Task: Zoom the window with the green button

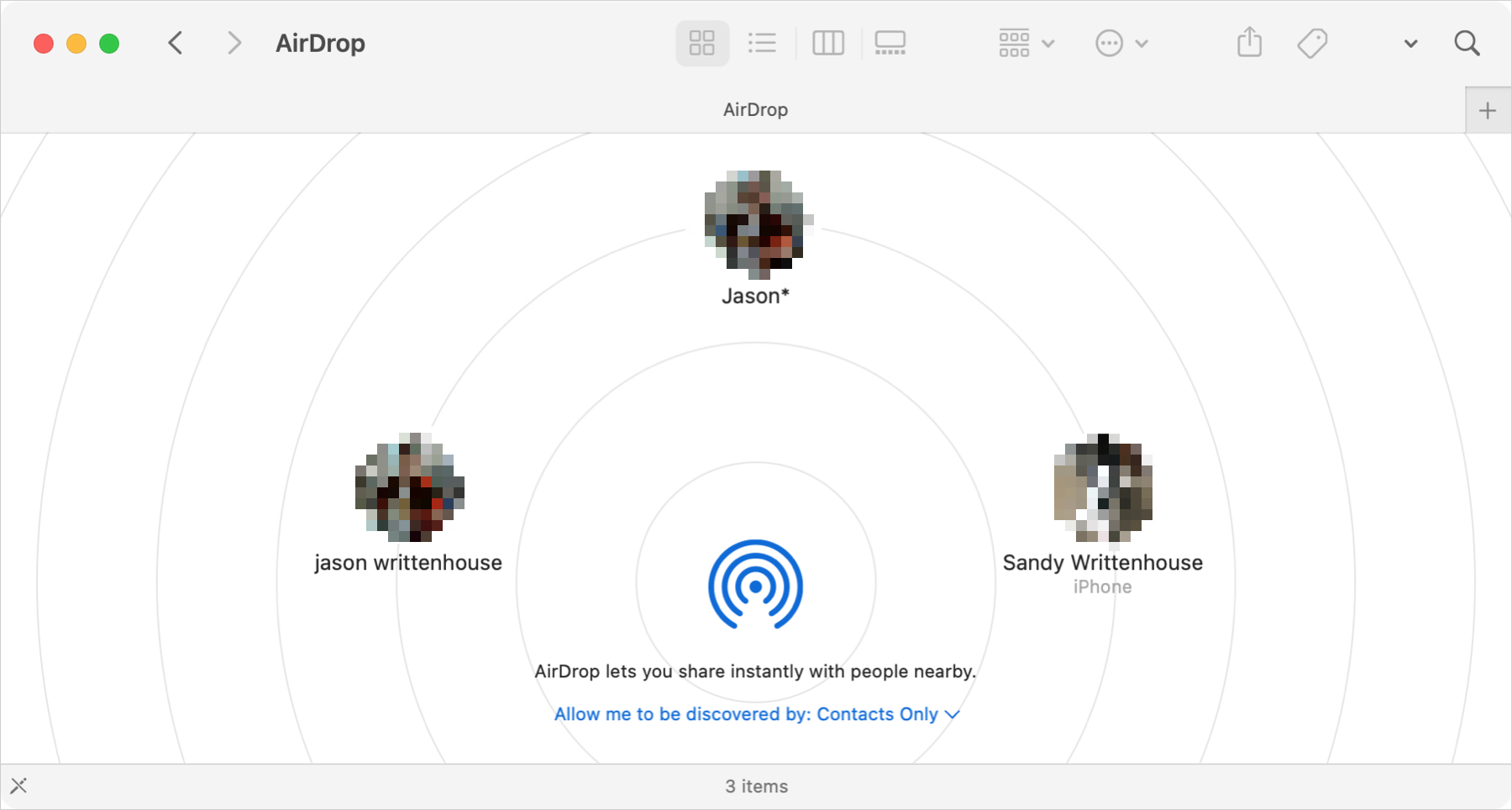Action: click(109, 44)
